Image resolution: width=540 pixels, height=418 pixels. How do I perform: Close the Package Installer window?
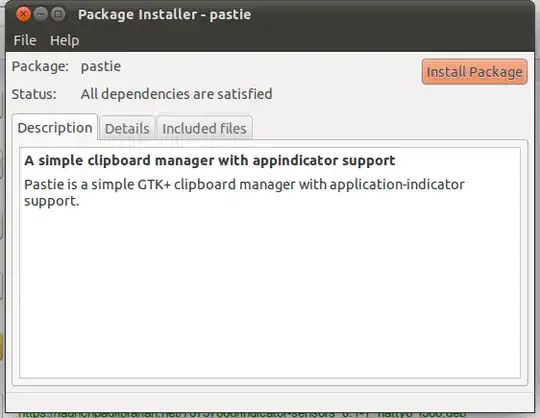[23, 14]
